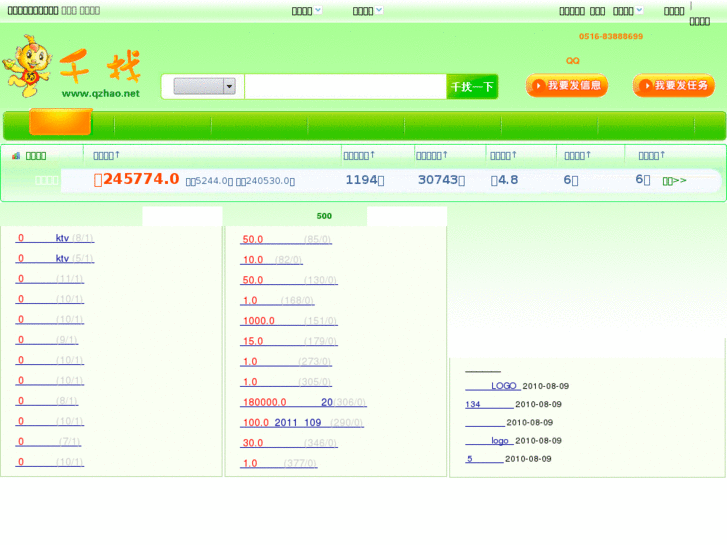Click the www.qzhao.net address under the logo

[x=101, y=93]
